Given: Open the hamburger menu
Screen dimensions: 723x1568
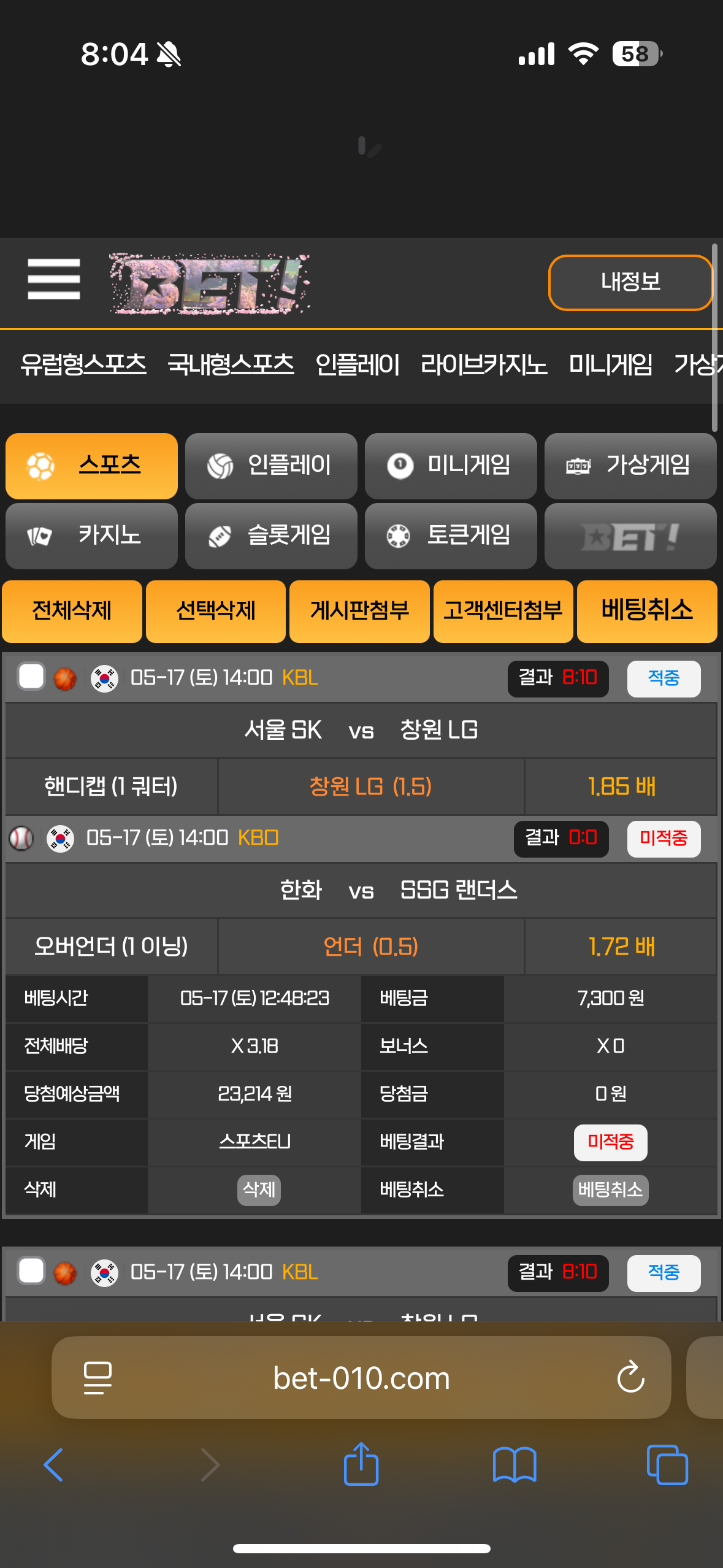Looking at the screenshot, I should 54,279.
